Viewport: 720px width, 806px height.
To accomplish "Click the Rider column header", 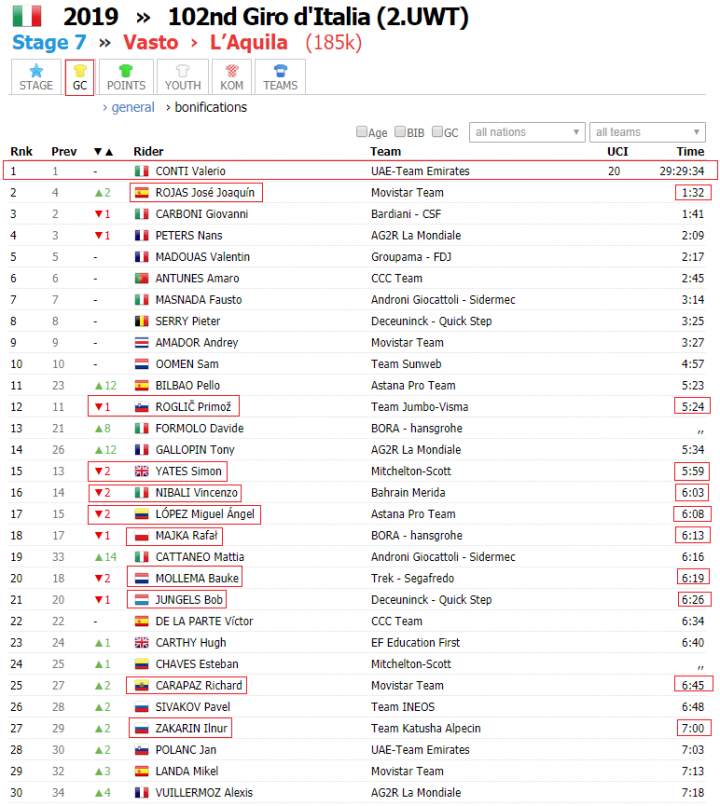I will point(148,152).
